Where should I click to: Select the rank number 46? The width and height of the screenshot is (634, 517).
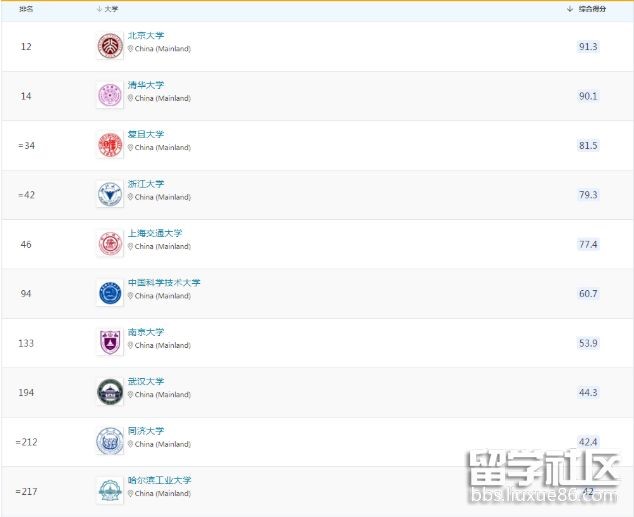click(26, 244)
